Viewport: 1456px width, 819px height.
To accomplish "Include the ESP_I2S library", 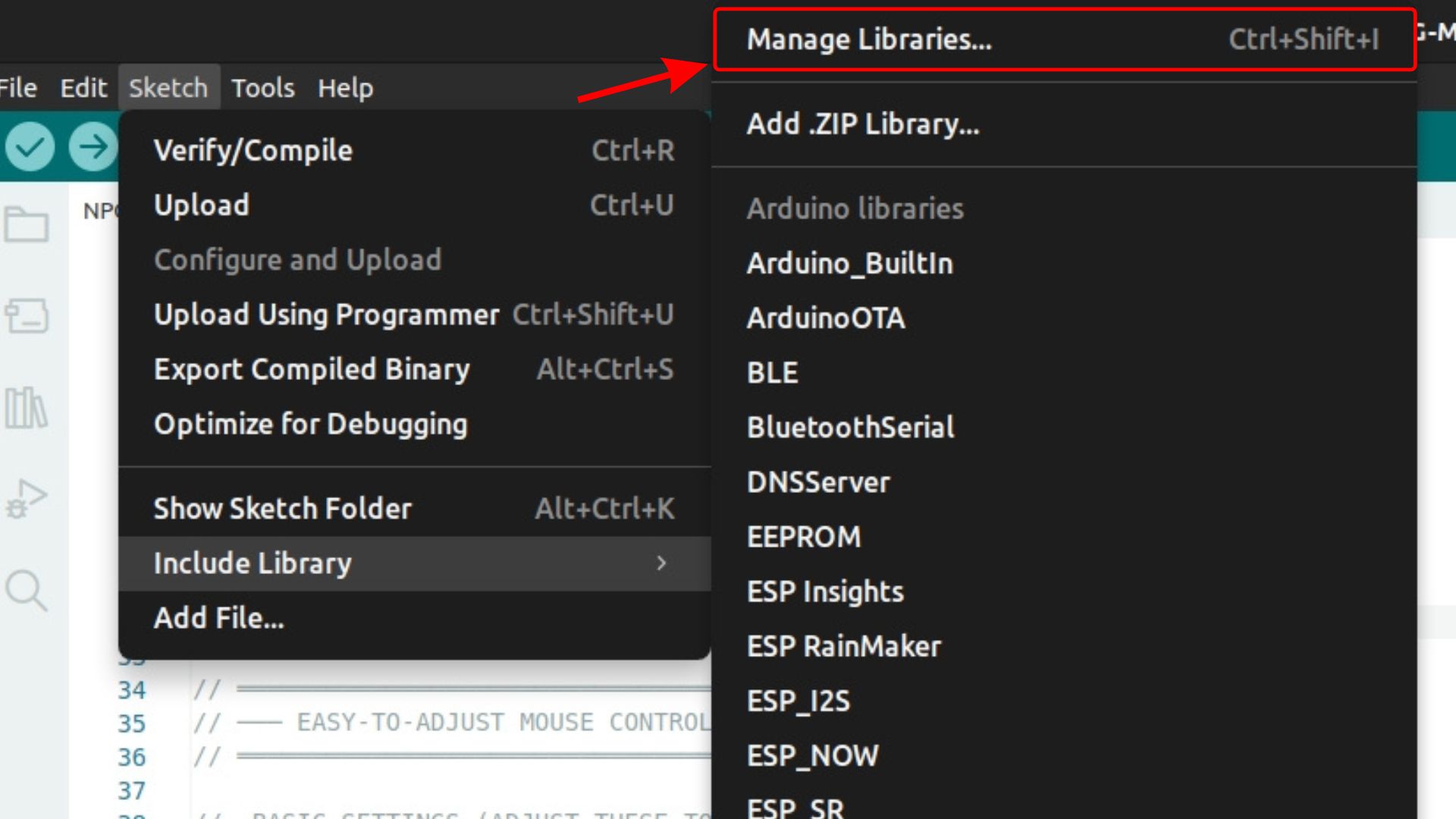I will (x=1065, y=701).
